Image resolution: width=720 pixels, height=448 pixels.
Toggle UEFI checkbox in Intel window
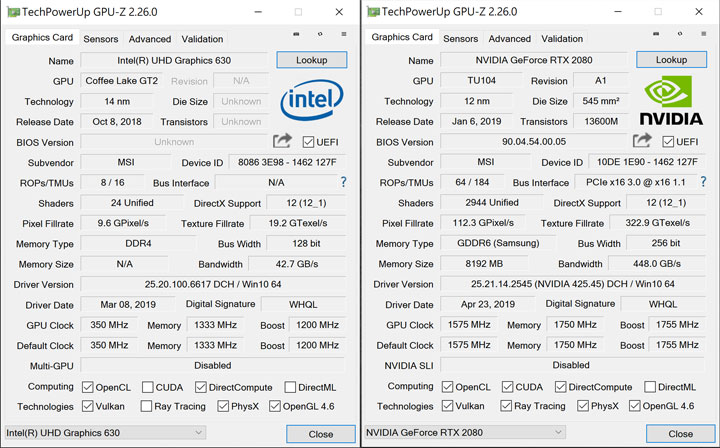308,142
